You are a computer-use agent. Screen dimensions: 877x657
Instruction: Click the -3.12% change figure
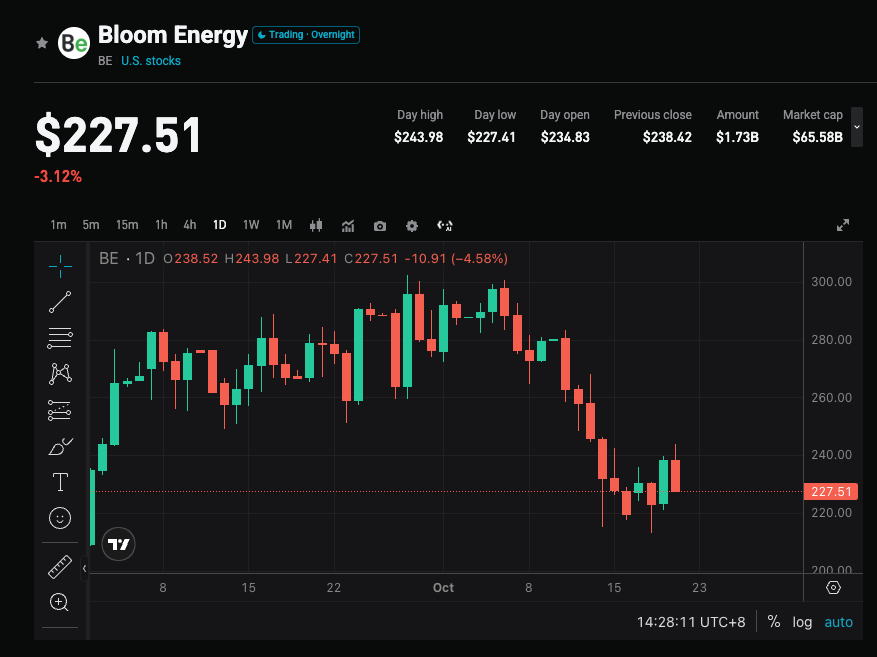(x=58, y=177)
